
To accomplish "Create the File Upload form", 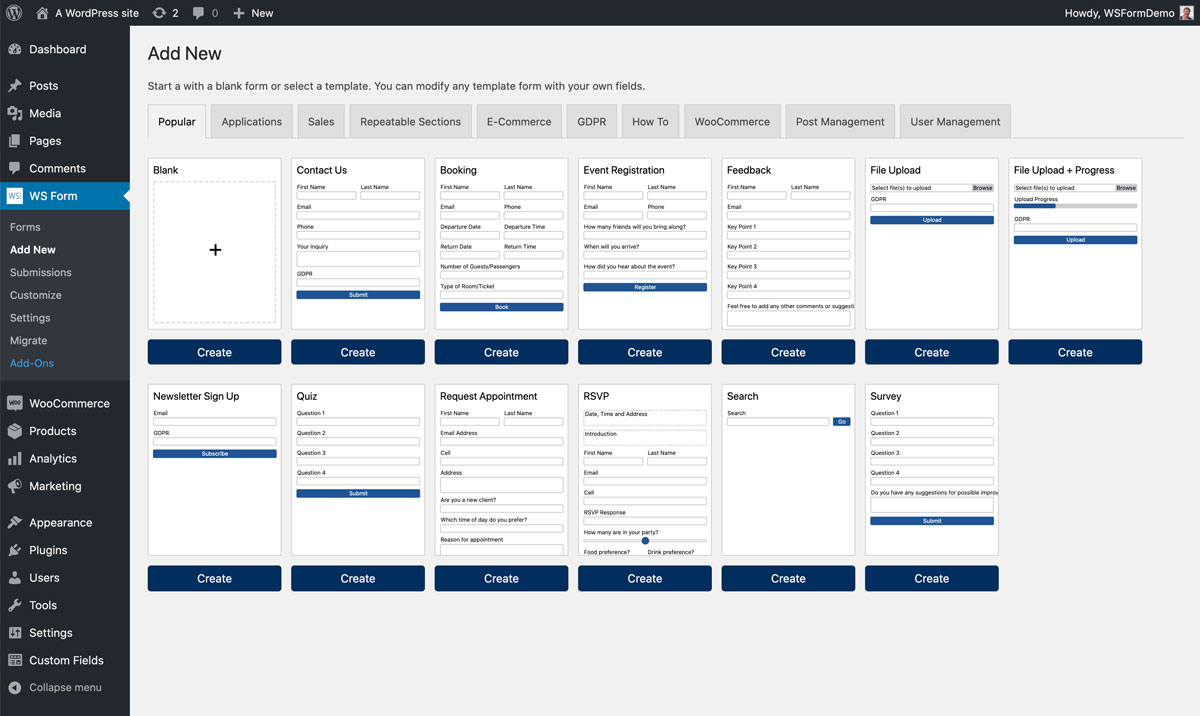I will tap(932, 352).
